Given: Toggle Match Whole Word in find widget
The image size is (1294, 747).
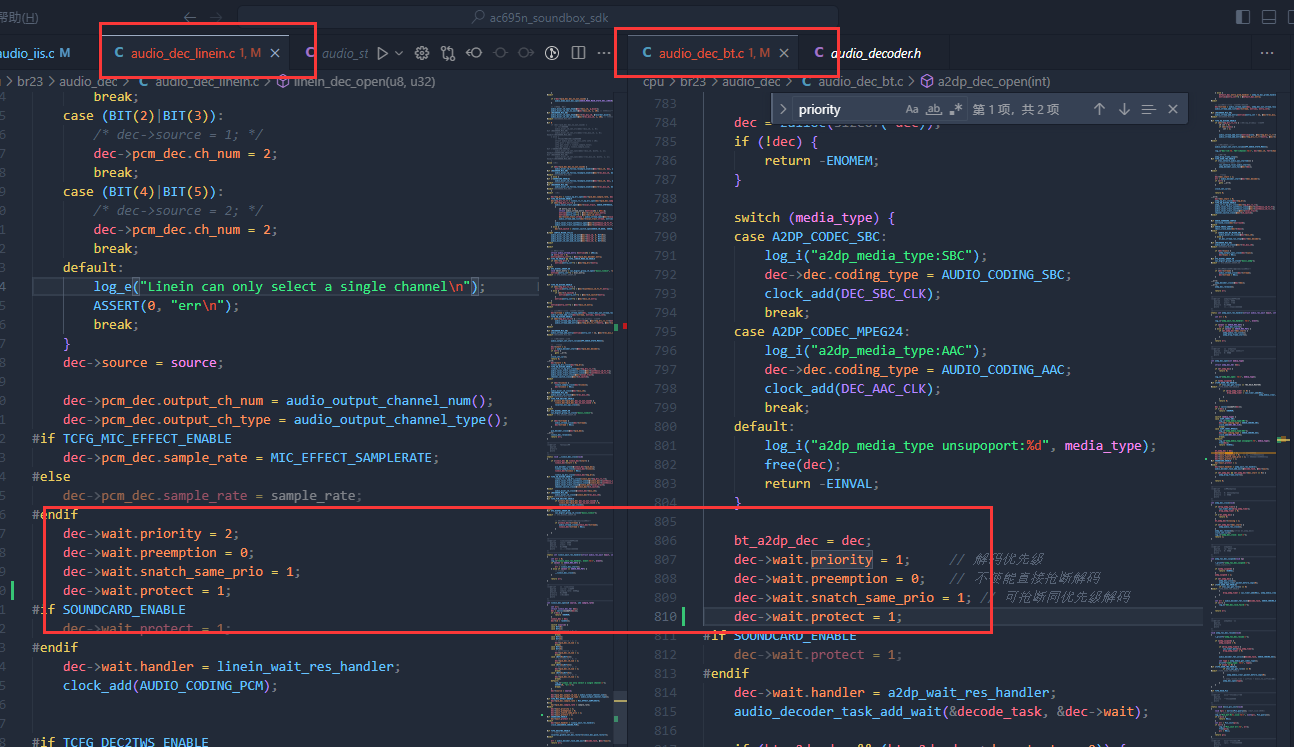Looking at the screenshot, I should pyautogui.click(x=934, y=109).
